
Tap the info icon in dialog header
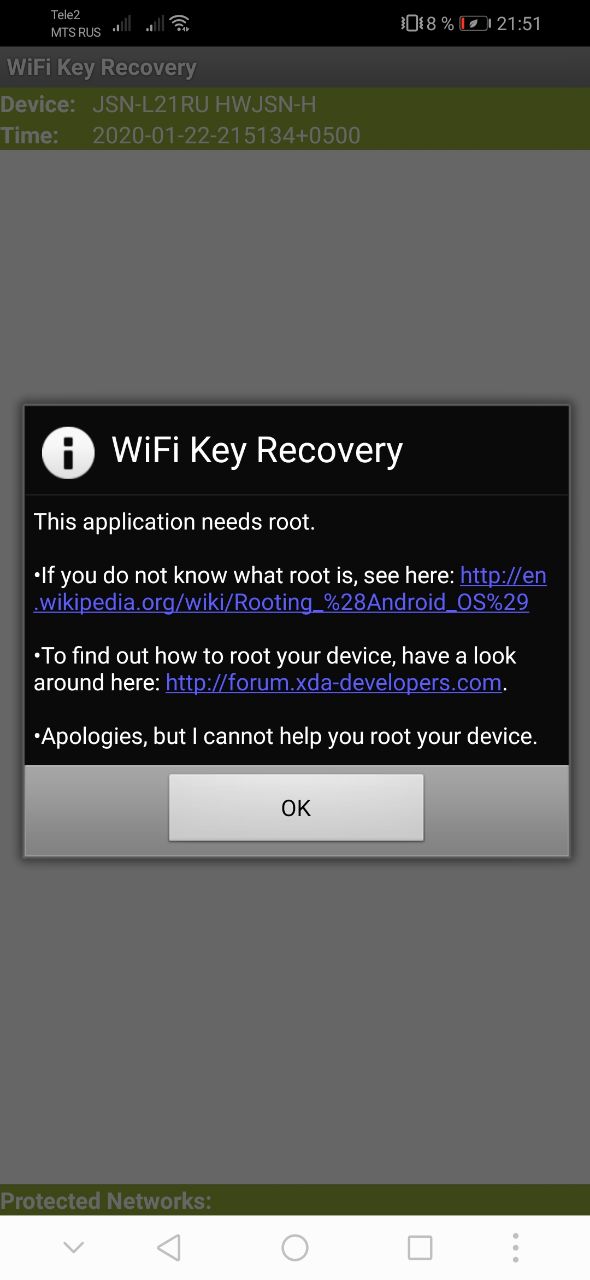68,452
